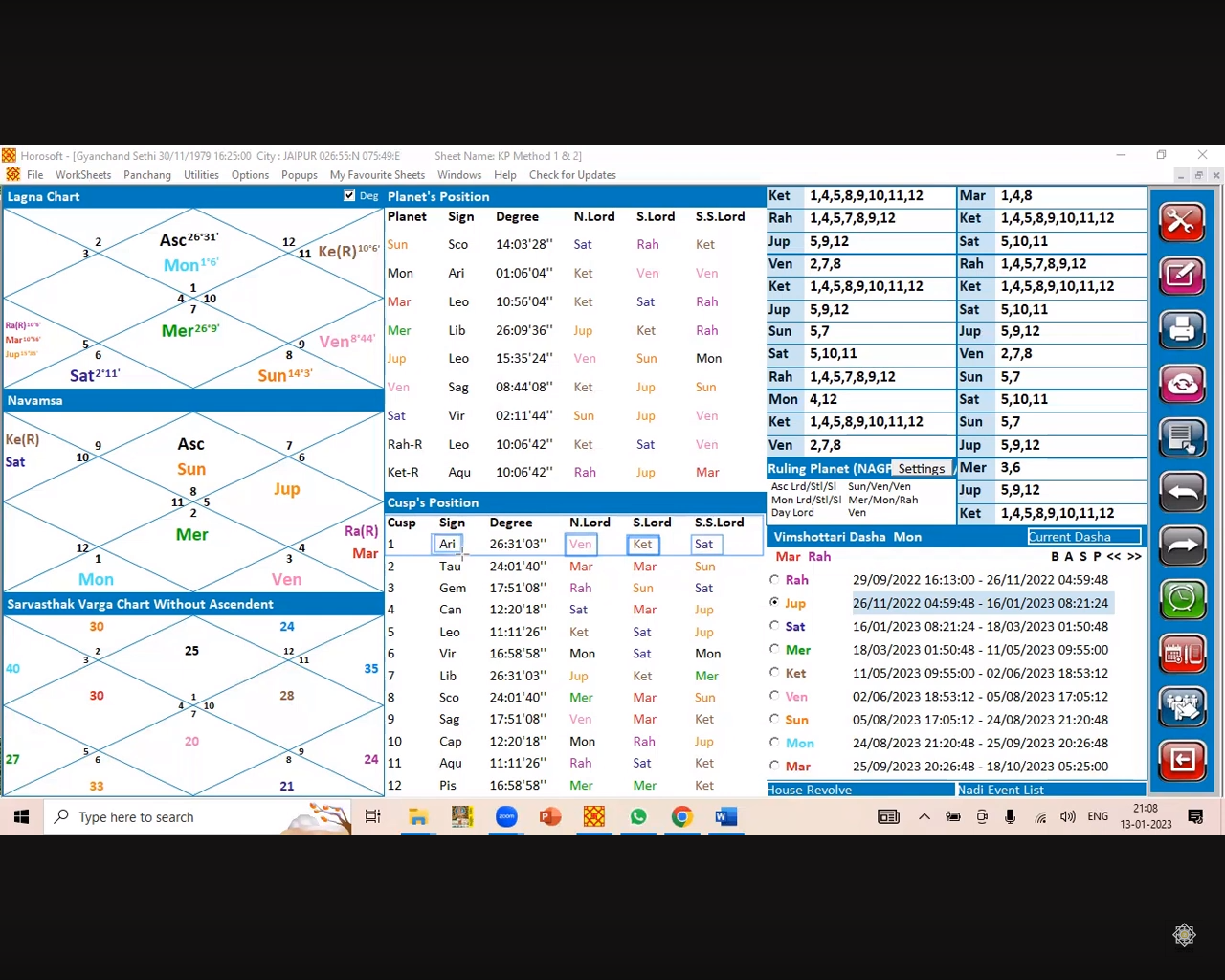This screenshot has width=1225, height=980.
Task: Click the Ruling Planet Settings button
Action: coord(921,468)
